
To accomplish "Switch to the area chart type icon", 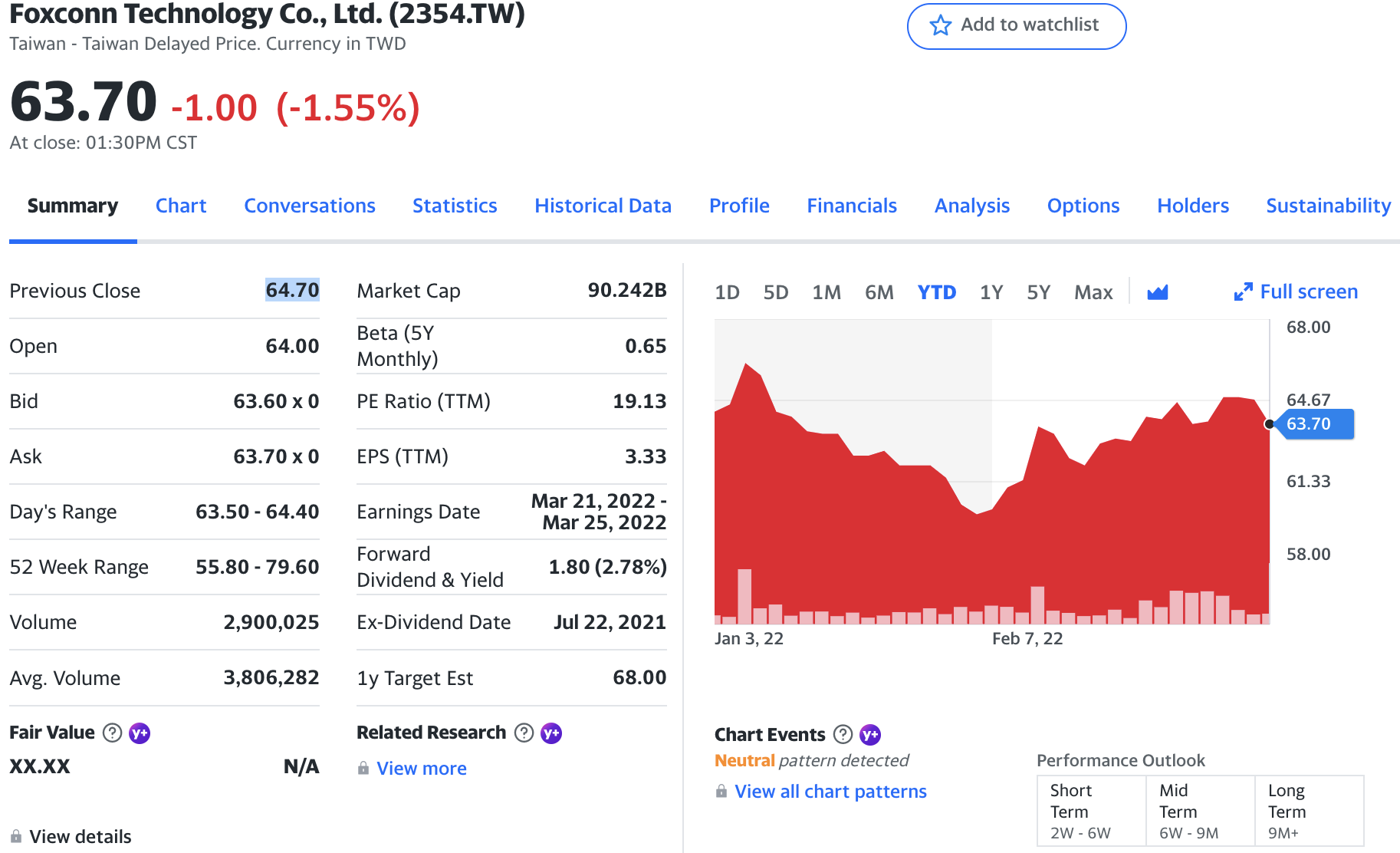I will point(1157,292).
